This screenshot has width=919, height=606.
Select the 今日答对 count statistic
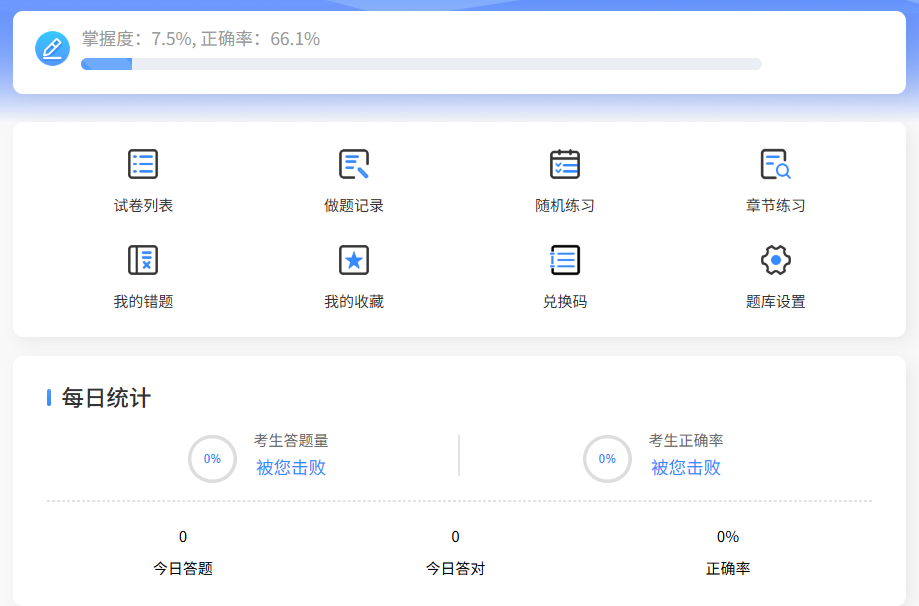coord(456,538)
